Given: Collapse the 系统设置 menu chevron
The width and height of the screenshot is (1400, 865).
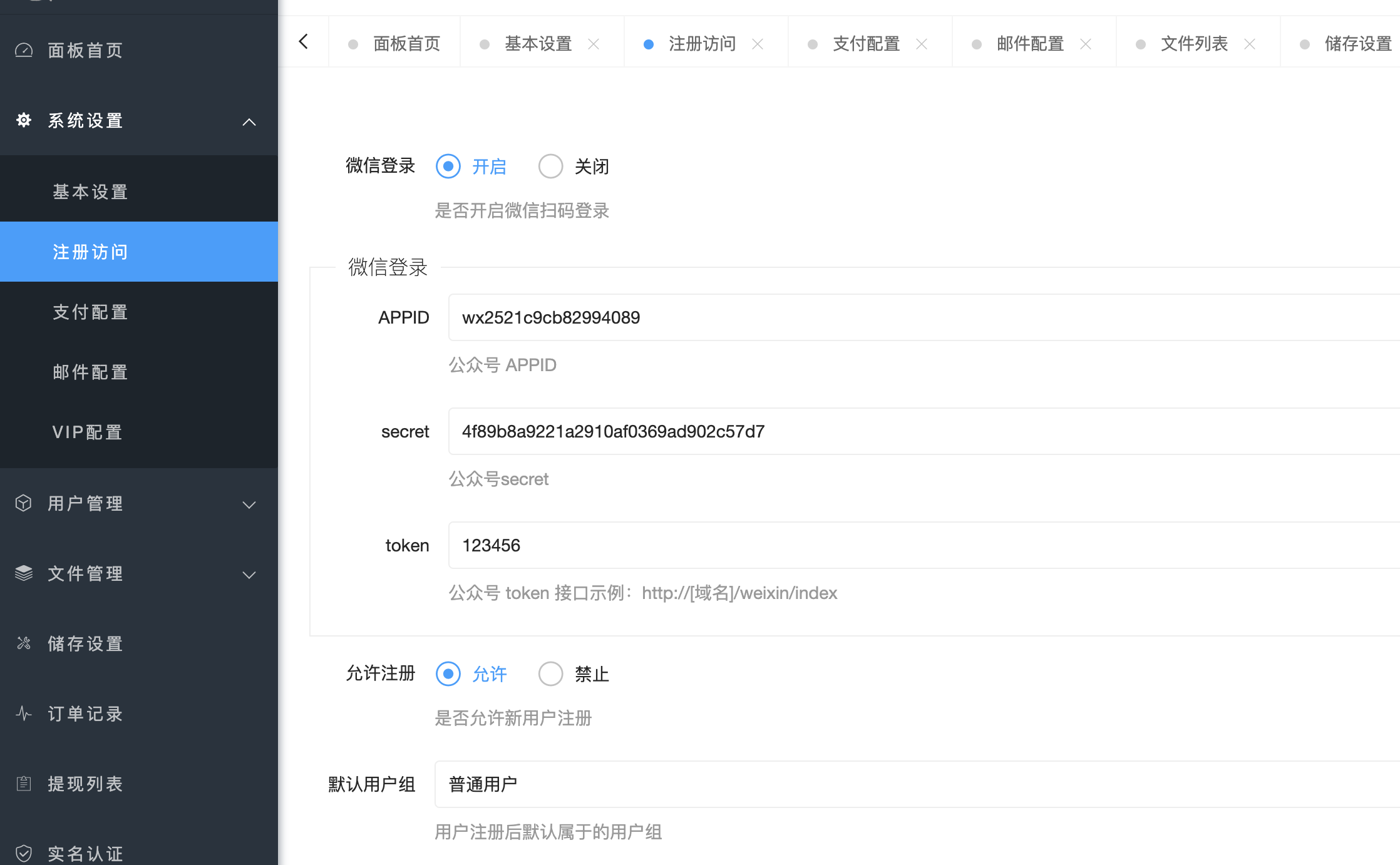Looking at the screenshot, I should point(249,121).
